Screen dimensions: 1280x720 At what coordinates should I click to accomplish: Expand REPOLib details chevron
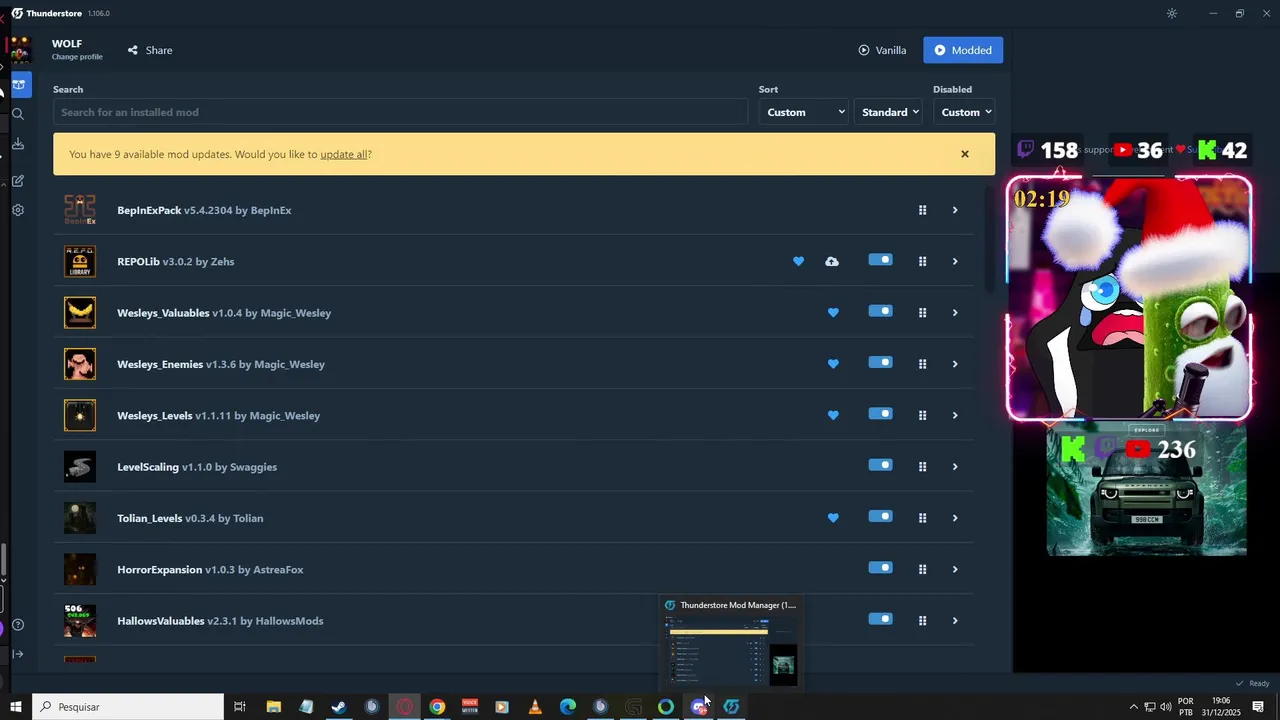[x=955, y=261]
